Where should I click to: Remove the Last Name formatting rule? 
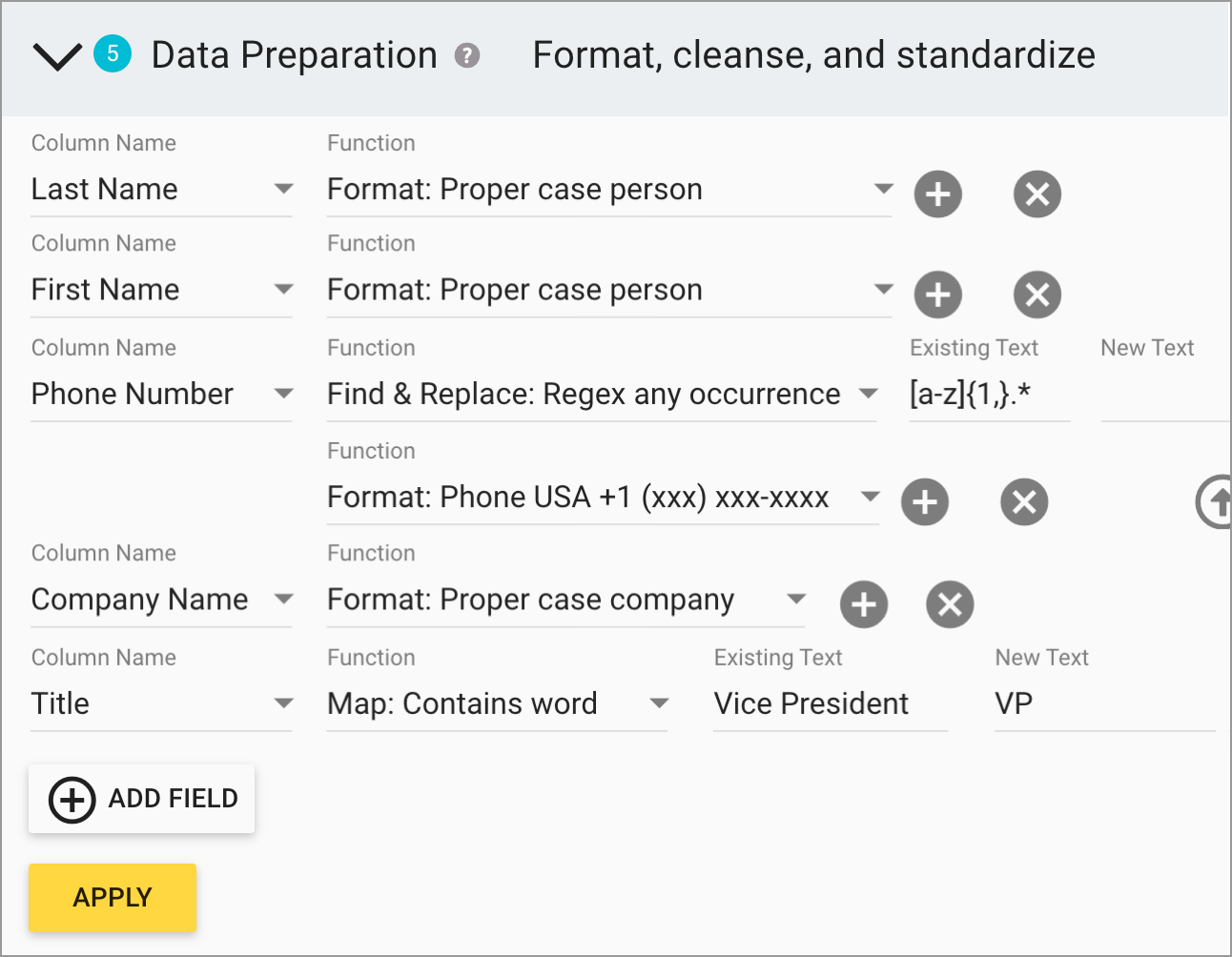pyautogui.click(x=1037, y=193)
